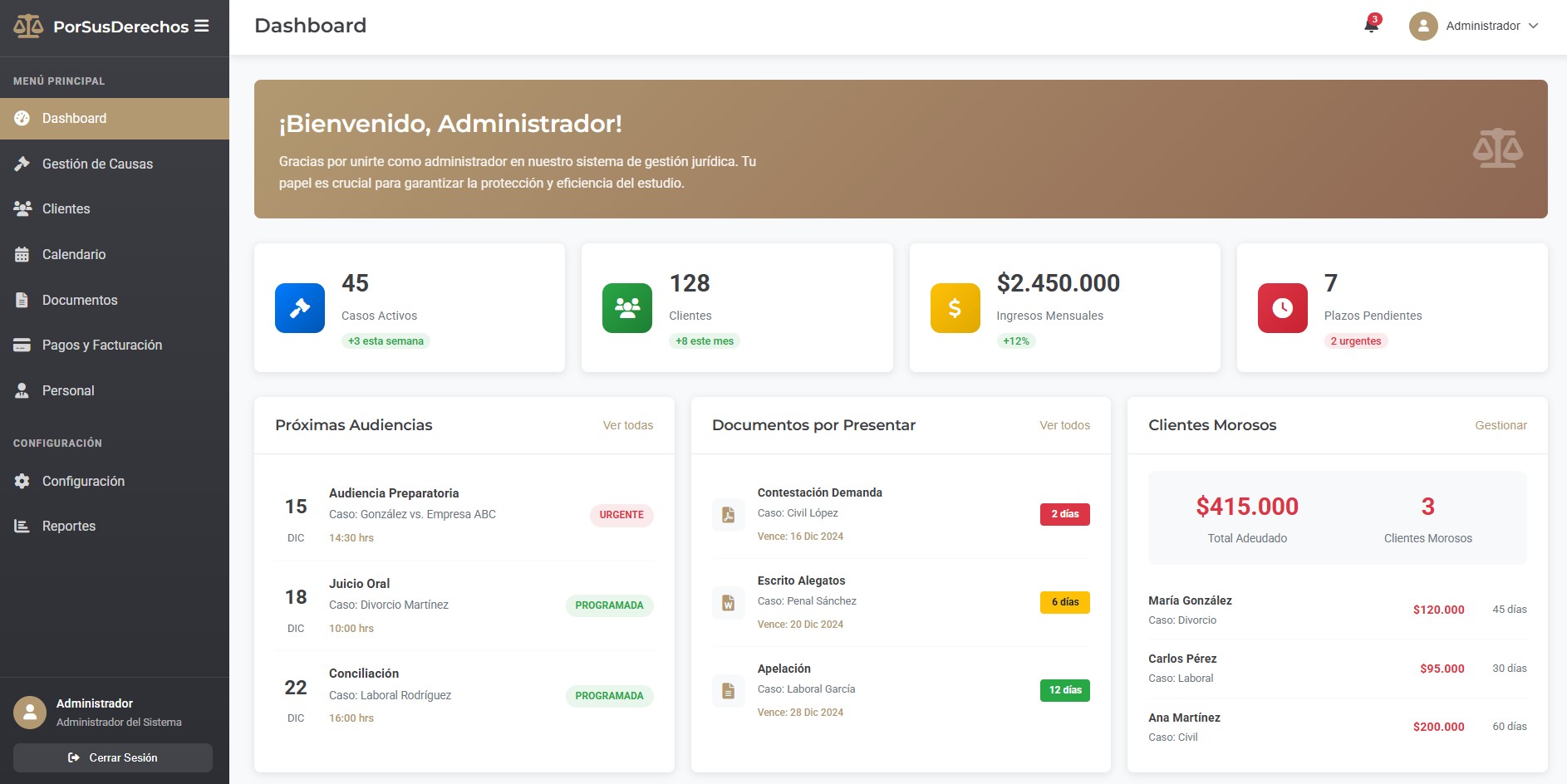Click the Ingresos Mensuales stat card
The height and width of the screenshot is (784, 1567).
pos(1066,307)
